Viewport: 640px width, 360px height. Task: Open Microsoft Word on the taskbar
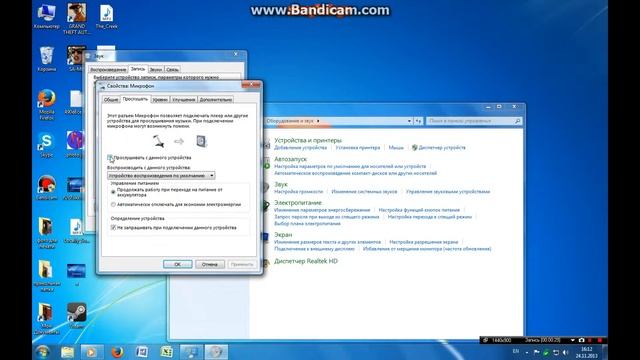[142, 352]
